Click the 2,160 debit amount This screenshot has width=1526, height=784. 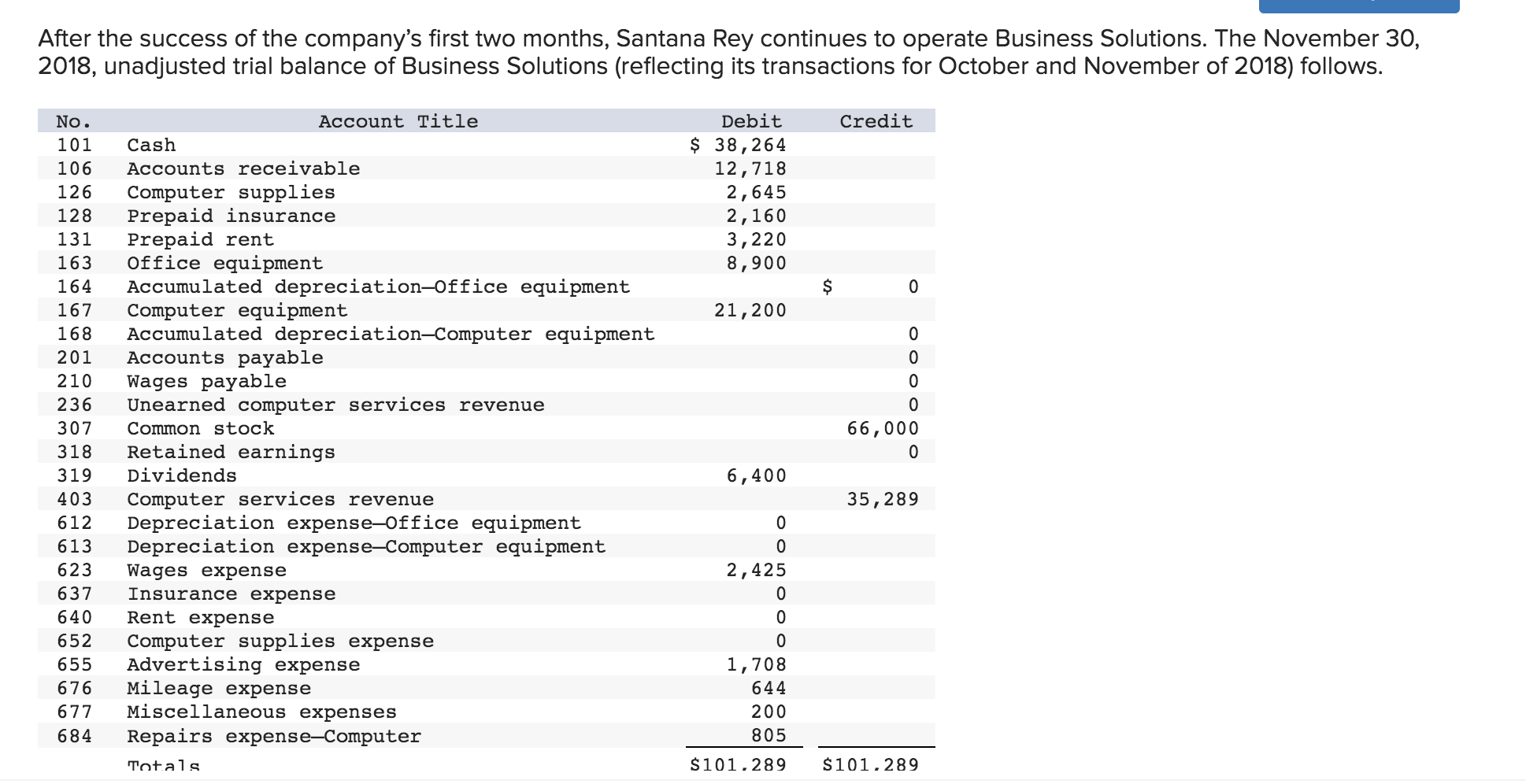tap(756, 216)
